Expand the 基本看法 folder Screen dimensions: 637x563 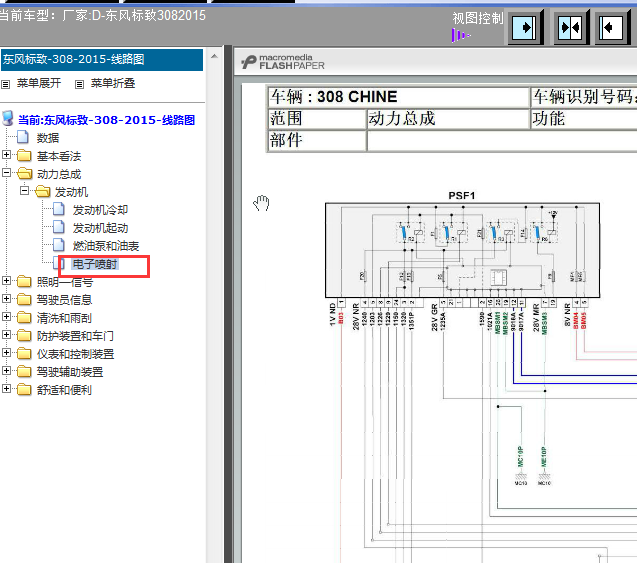[x=6, y=155]
